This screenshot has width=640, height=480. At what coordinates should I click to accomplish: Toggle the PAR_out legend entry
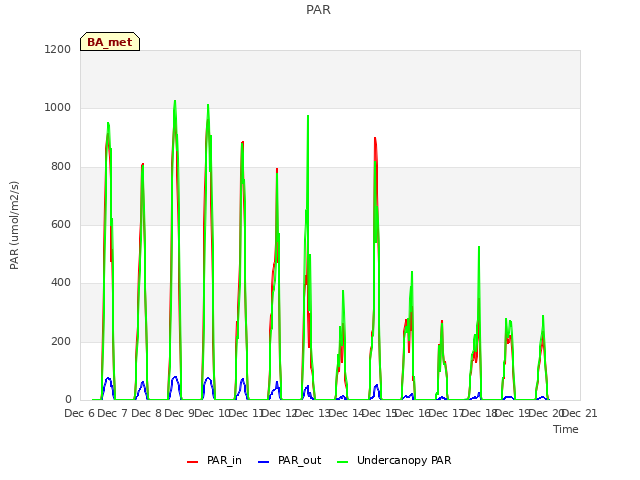point(290,460)
